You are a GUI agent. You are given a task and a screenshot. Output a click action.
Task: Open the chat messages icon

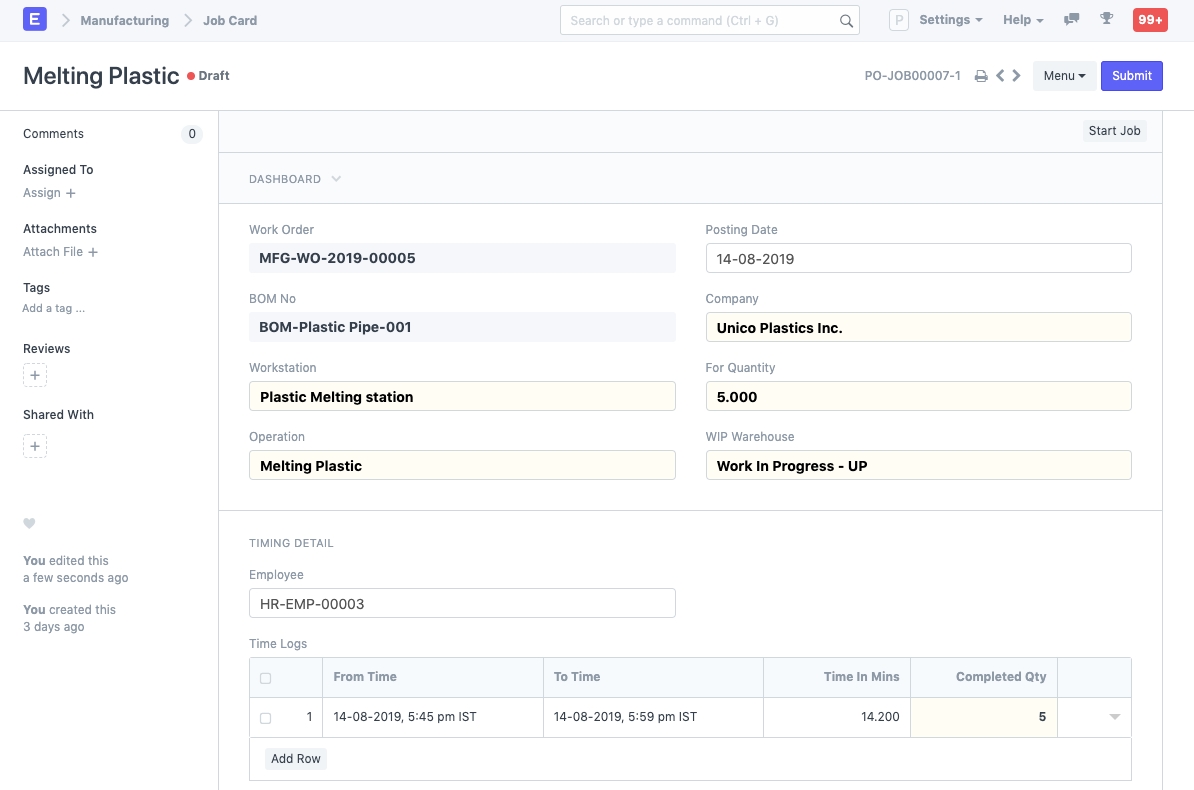point(1072,20)
